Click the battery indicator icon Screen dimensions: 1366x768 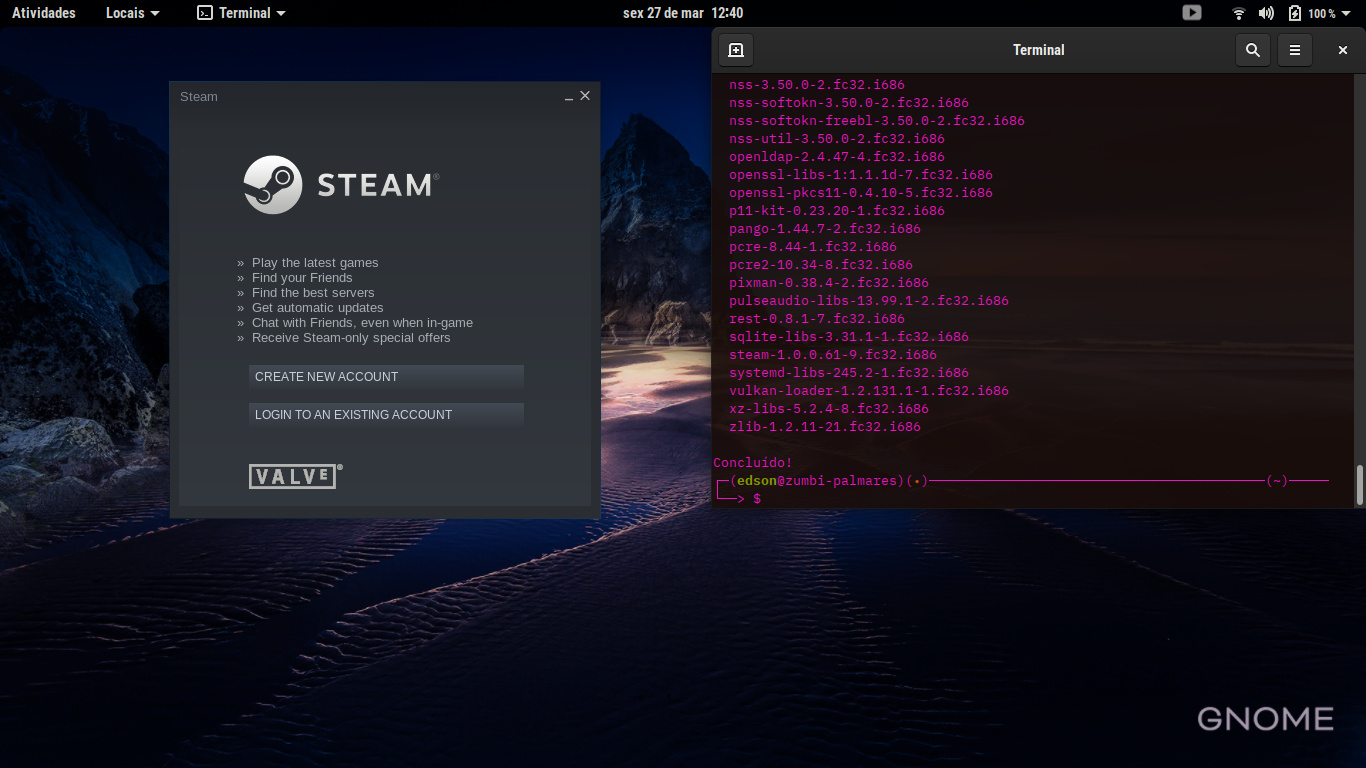(1295, 13)
